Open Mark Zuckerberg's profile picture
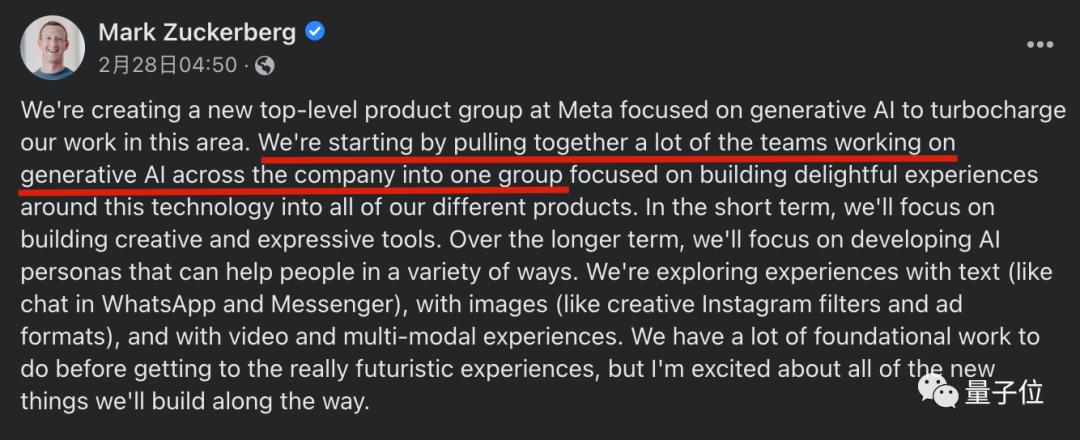 [x=49, y=47]
